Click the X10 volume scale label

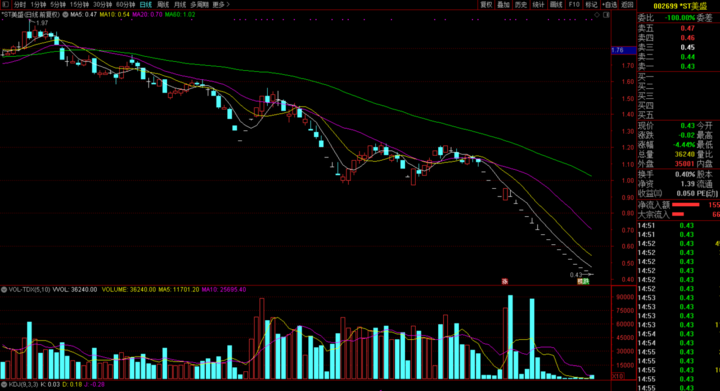tap(618, 376)
